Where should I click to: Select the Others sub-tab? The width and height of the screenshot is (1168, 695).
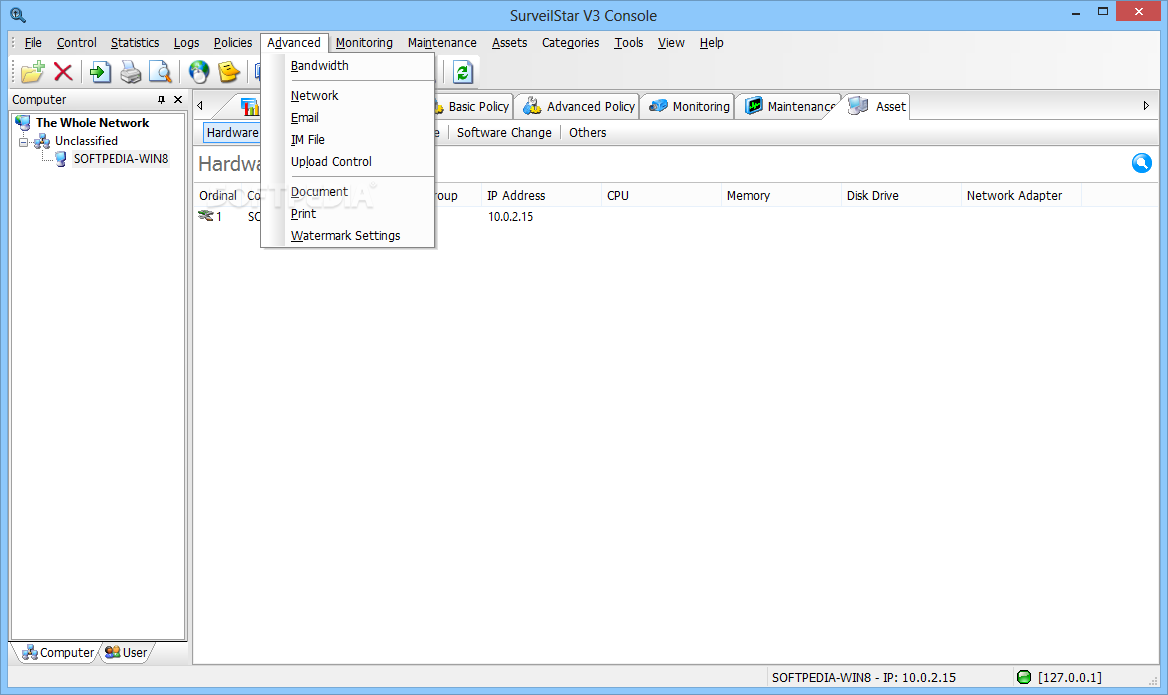(588, 133)
